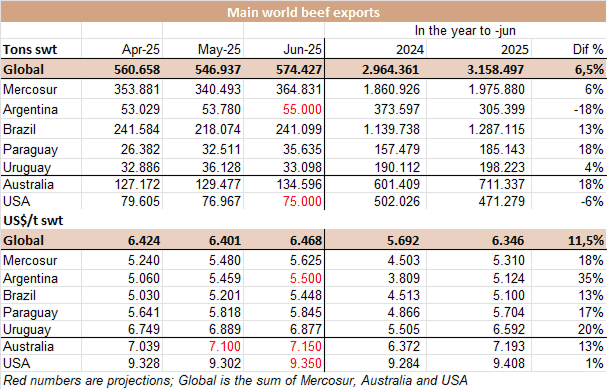Select the Apr-25 column header

pyautogui.click(x=141, y=50)
